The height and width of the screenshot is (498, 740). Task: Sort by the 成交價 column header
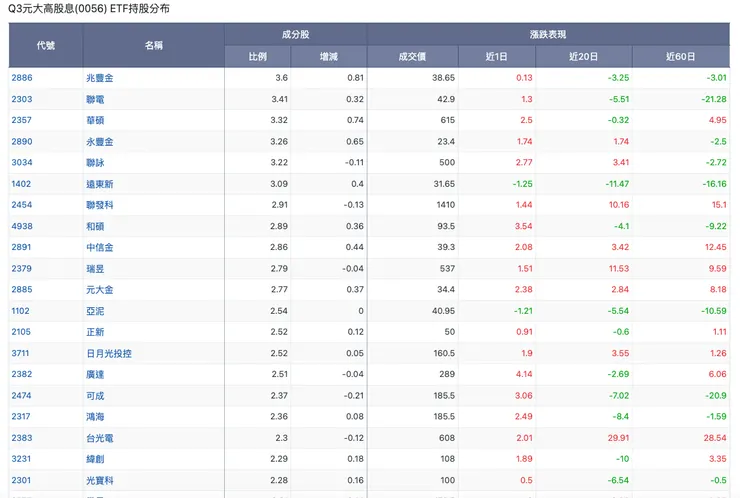tap(412, 57)
